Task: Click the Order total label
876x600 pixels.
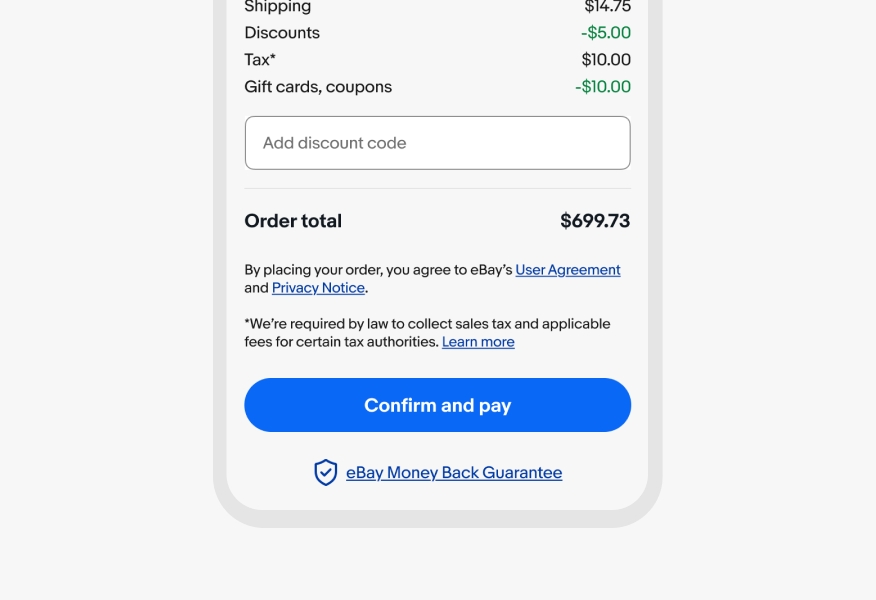Action: [x=292, y=221]
